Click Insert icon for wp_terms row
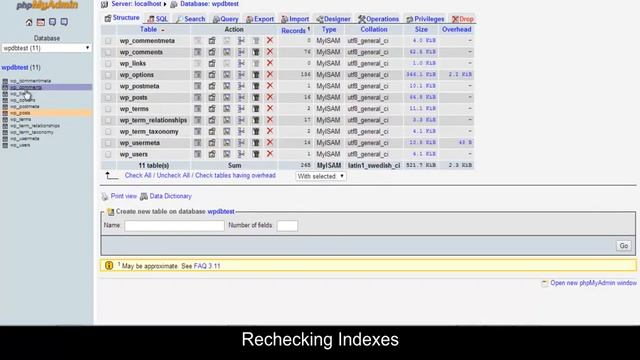Viewport: 640px width, 360px height. 241,109
